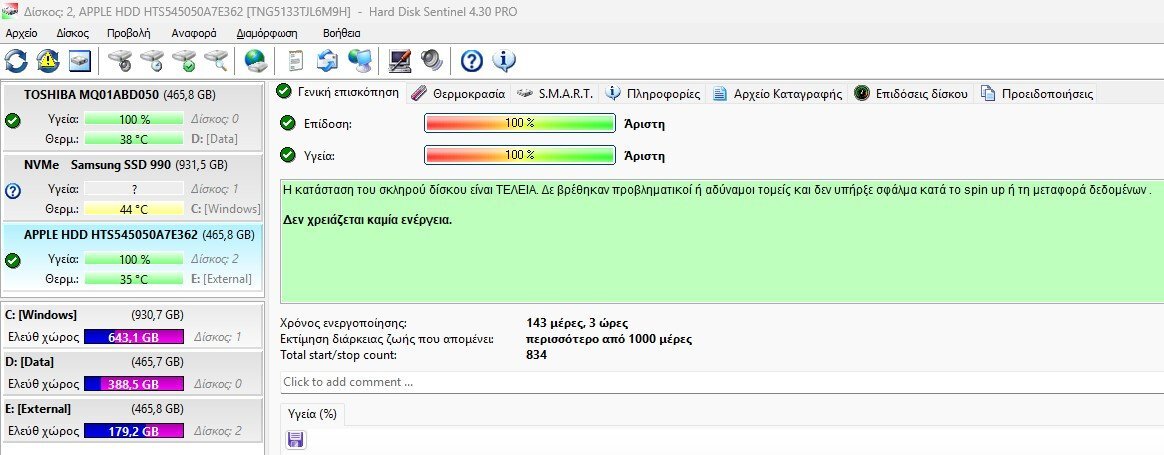Click the 'Total start/stop count:' label
Image resolution: width=1164 pixels, height=455 pixels.
338,356
